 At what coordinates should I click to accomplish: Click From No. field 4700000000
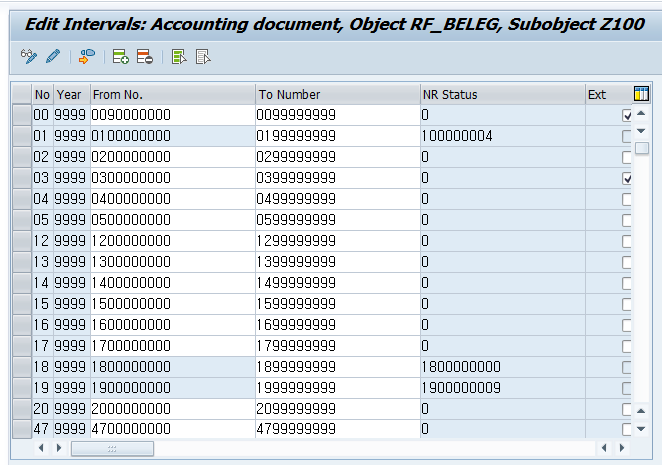click(x=173, y=430)
